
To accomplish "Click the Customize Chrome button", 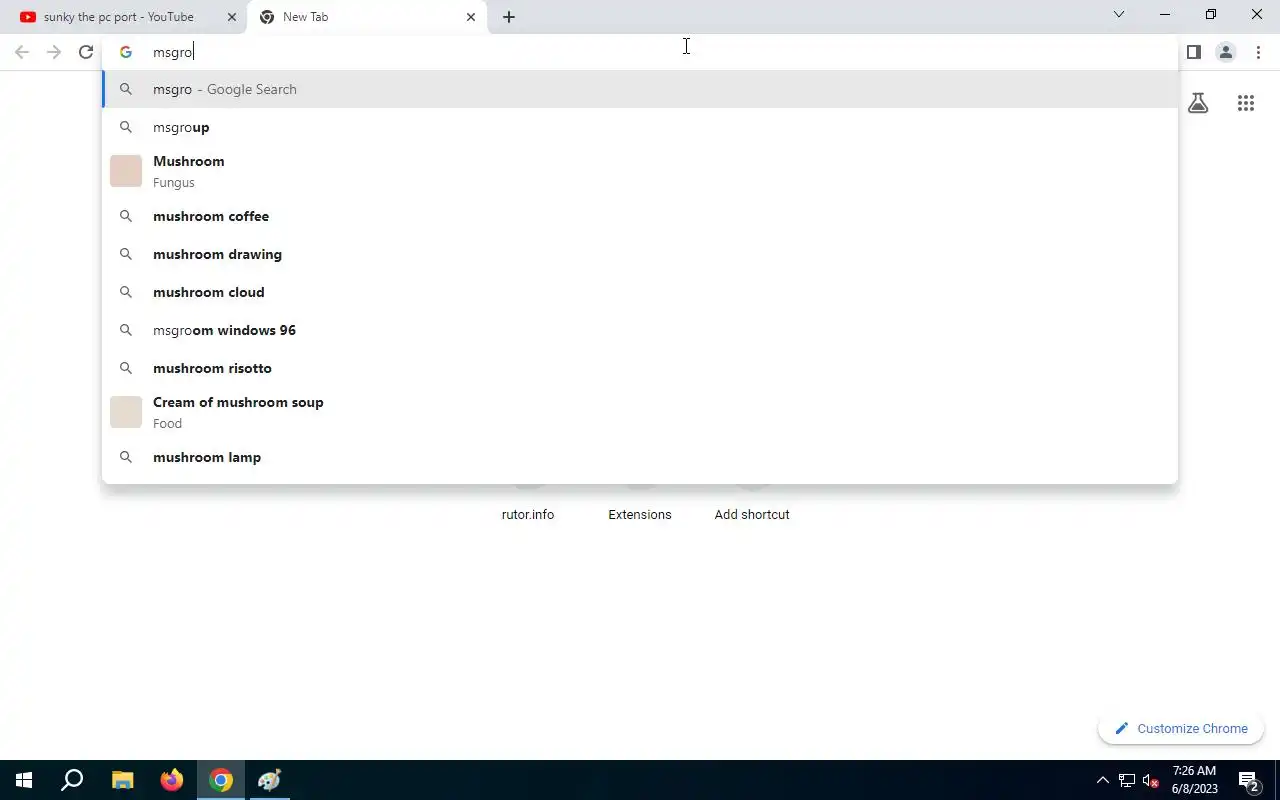I will pyautogui.click(x=1181, y=728).
